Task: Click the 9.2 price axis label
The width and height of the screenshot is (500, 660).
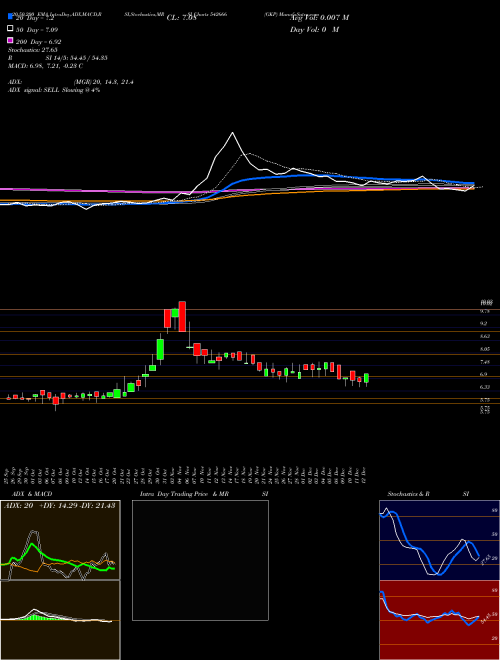Action: click(484, 323)
